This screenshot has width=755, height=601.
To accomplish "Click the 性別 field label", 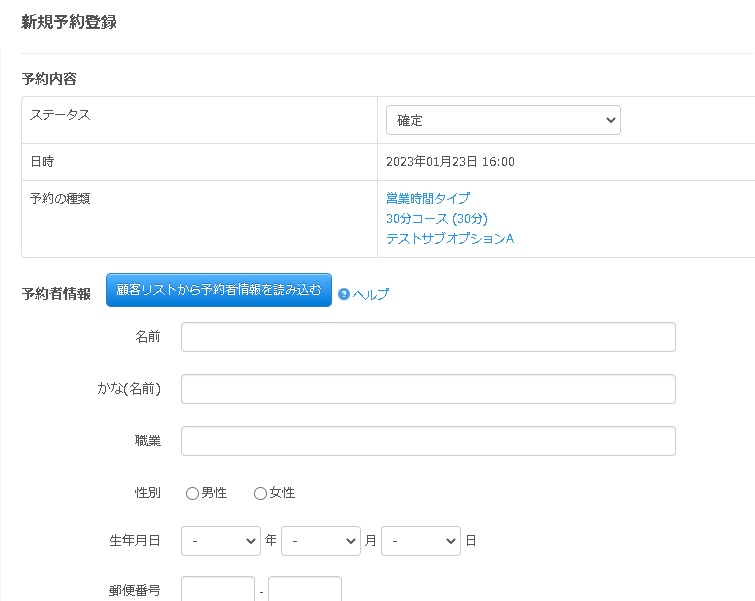I will [x=147, y=493].
